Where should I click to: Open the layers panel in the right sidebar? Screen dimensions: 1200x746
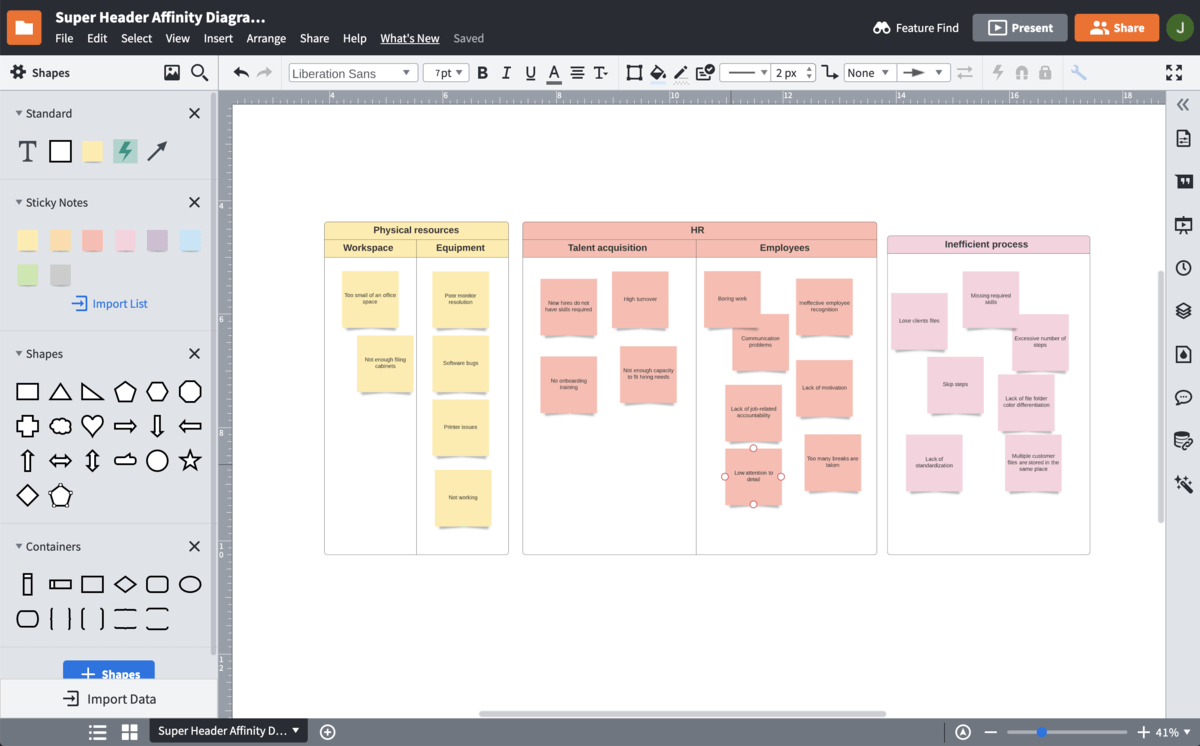(x=1183, y=310)
